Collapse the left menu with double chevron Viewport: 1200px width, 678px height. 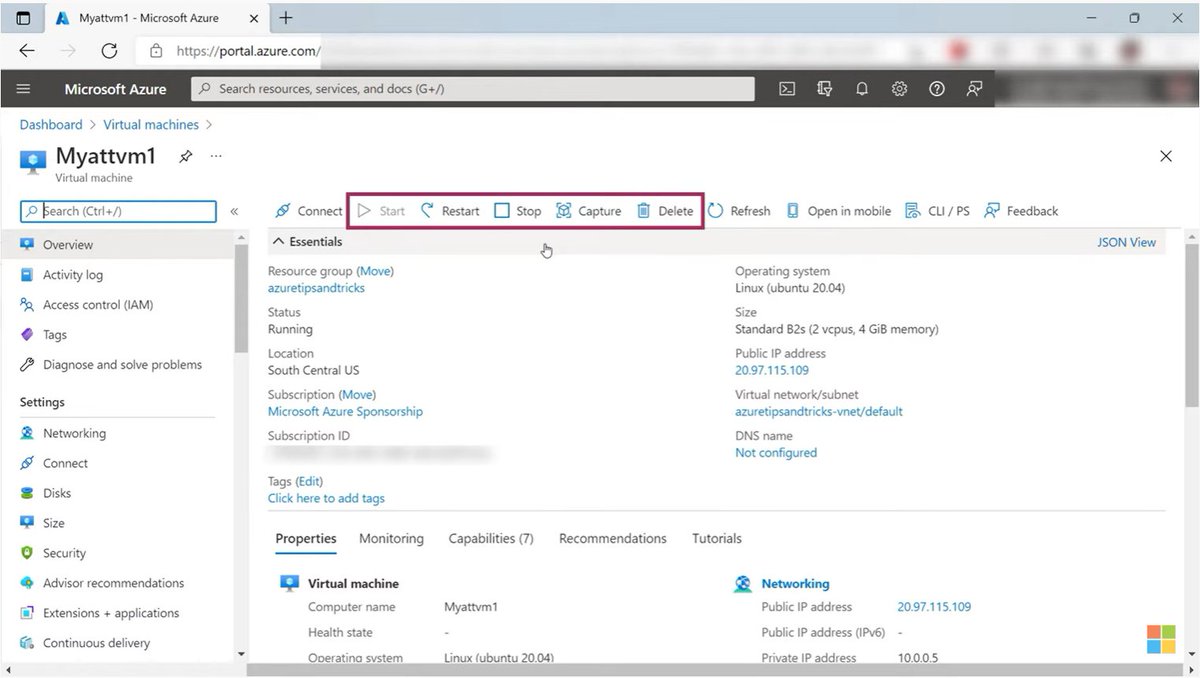(234, 211)
